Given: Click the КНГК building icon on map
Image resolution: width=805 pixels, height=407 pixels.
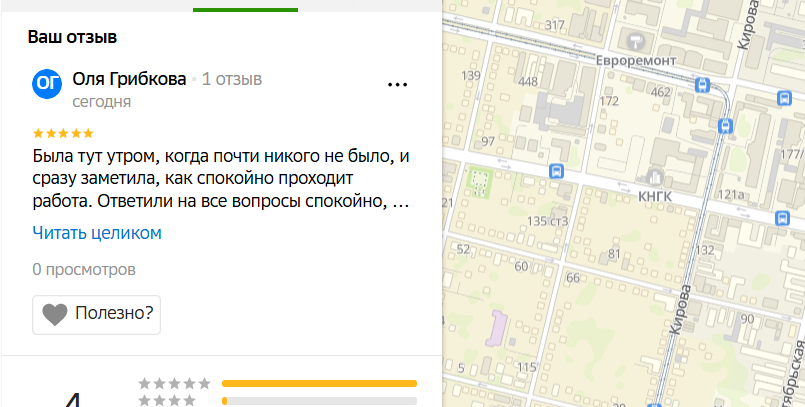Looking at the screenshot, I should (654, 178).
